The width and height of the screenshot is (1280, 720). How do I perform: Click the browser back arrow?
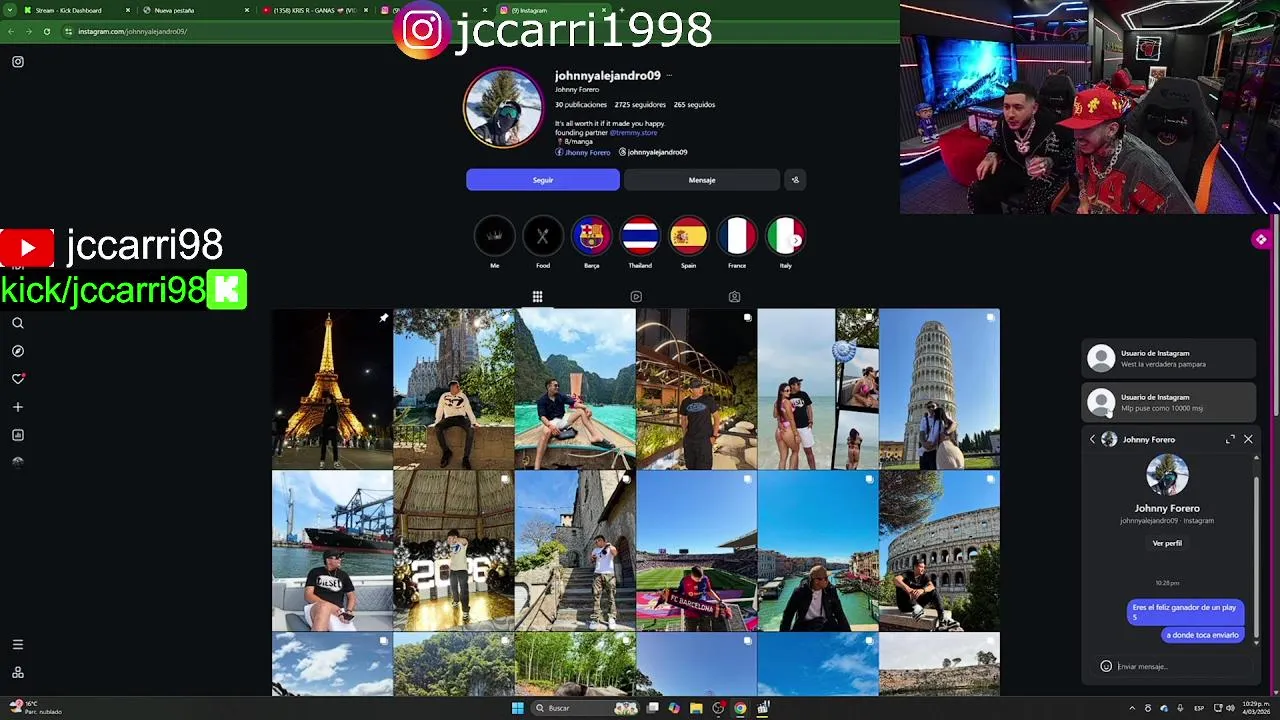(11, 31)
